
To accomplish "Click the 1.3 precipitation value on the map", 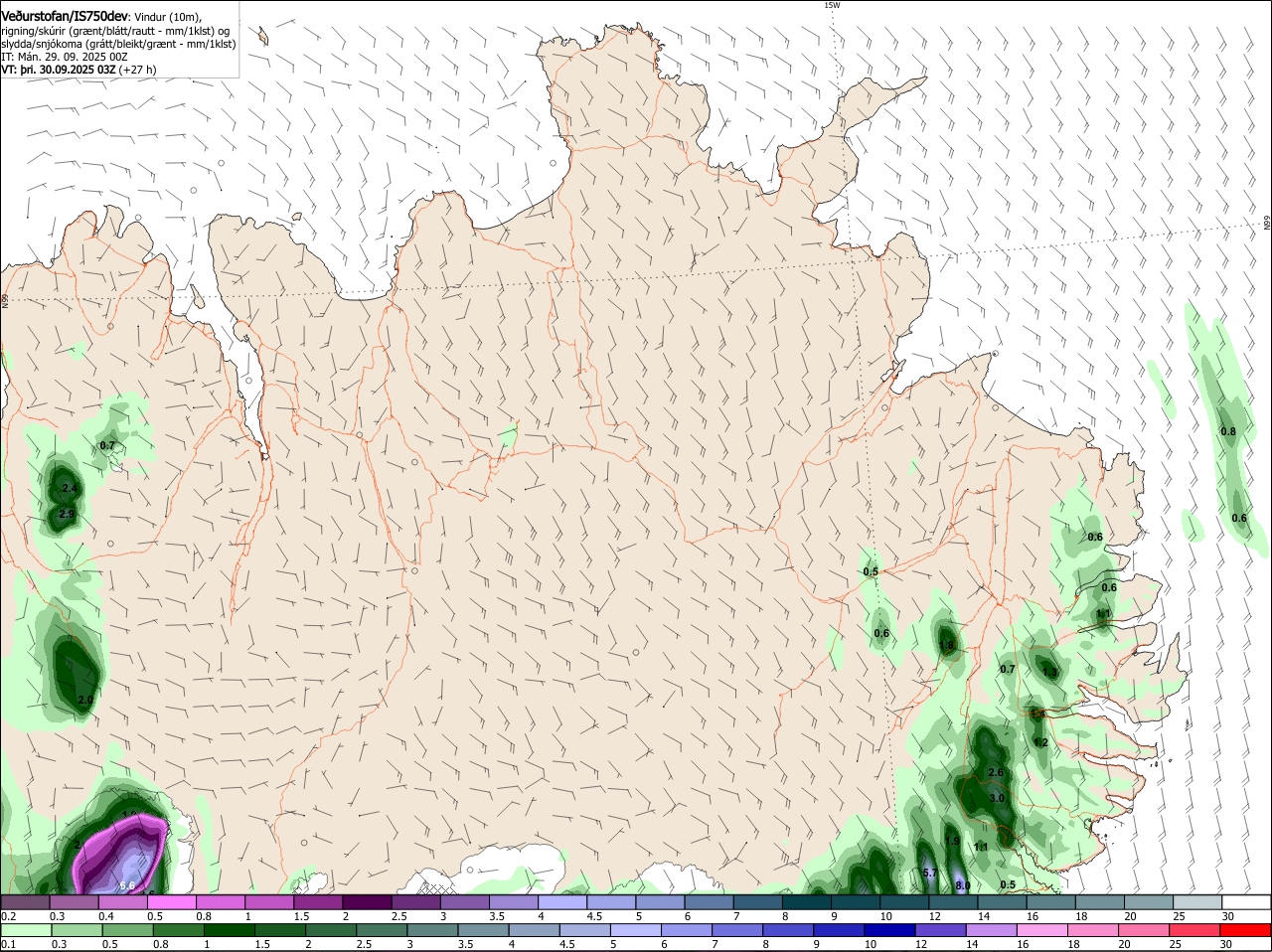I will (x=1050, y=673).
